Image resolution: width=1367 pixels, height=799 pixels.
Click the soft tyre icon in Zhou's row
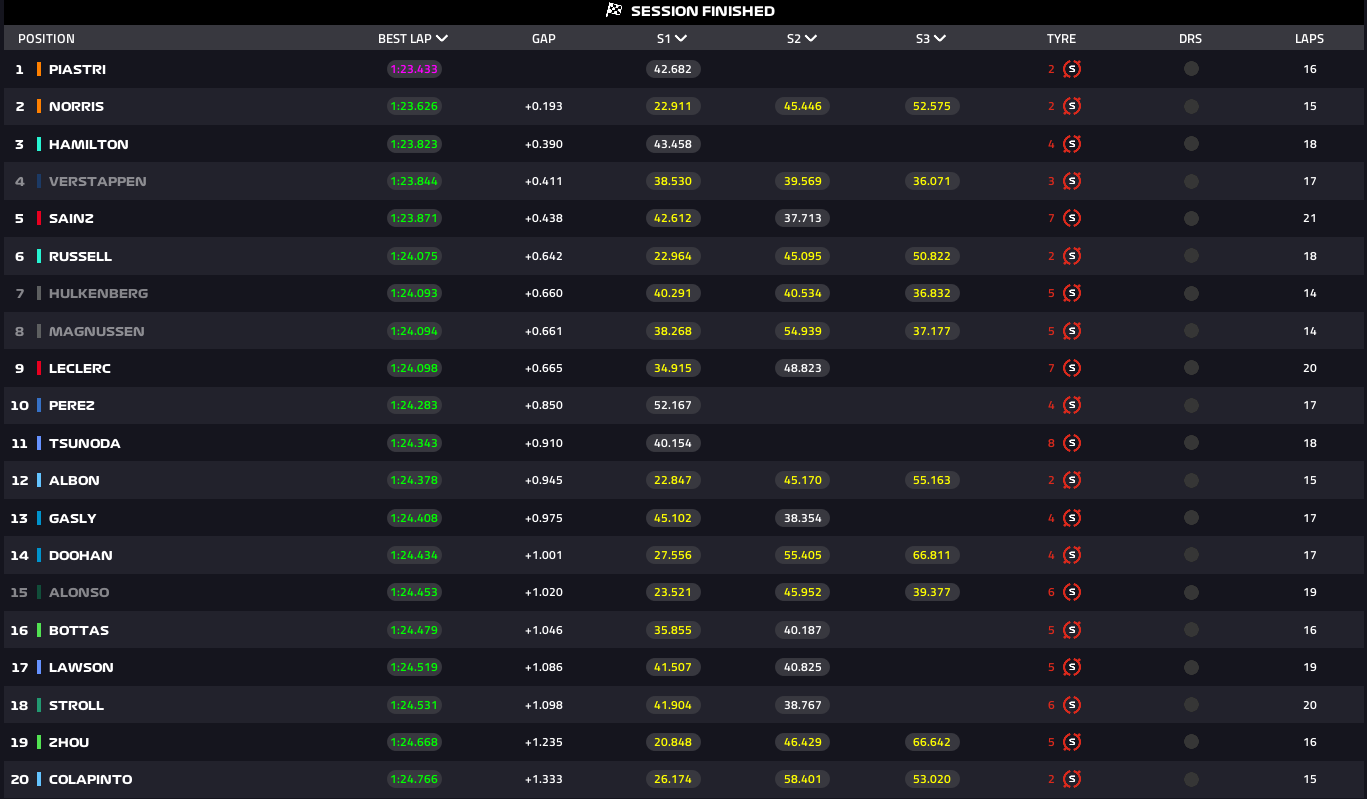[1072, 742]
